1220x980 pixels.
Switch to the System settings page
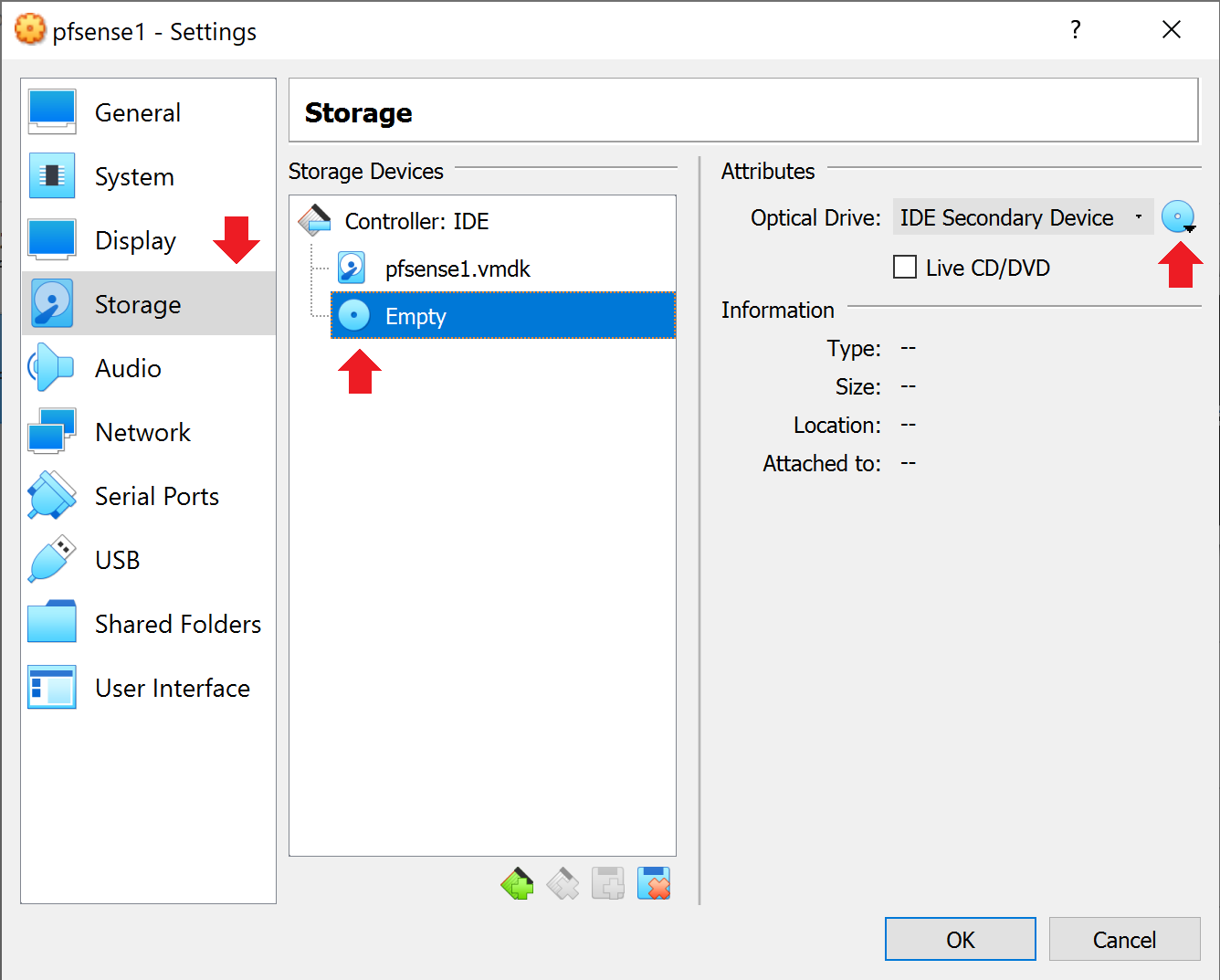(134, 176)
